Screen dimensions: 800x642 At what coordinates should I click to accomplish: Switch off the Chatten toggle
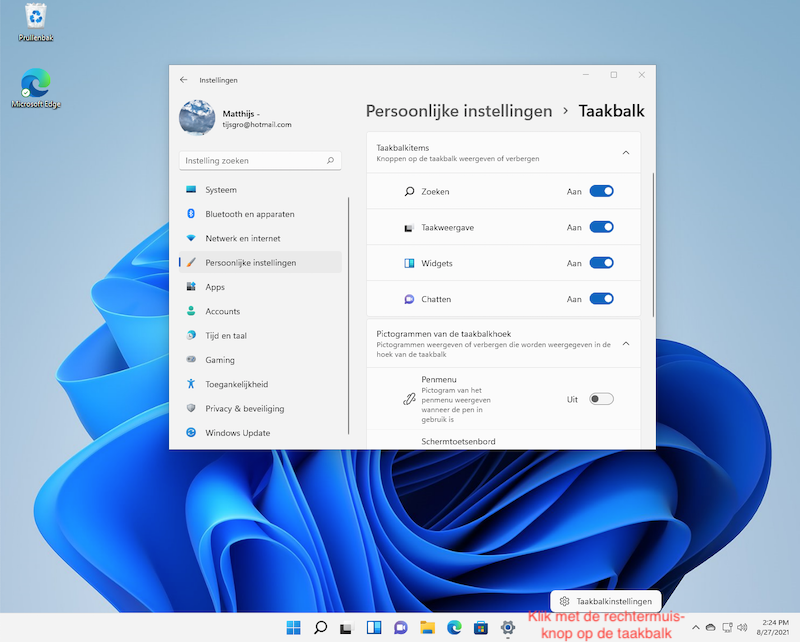(601, 299)
